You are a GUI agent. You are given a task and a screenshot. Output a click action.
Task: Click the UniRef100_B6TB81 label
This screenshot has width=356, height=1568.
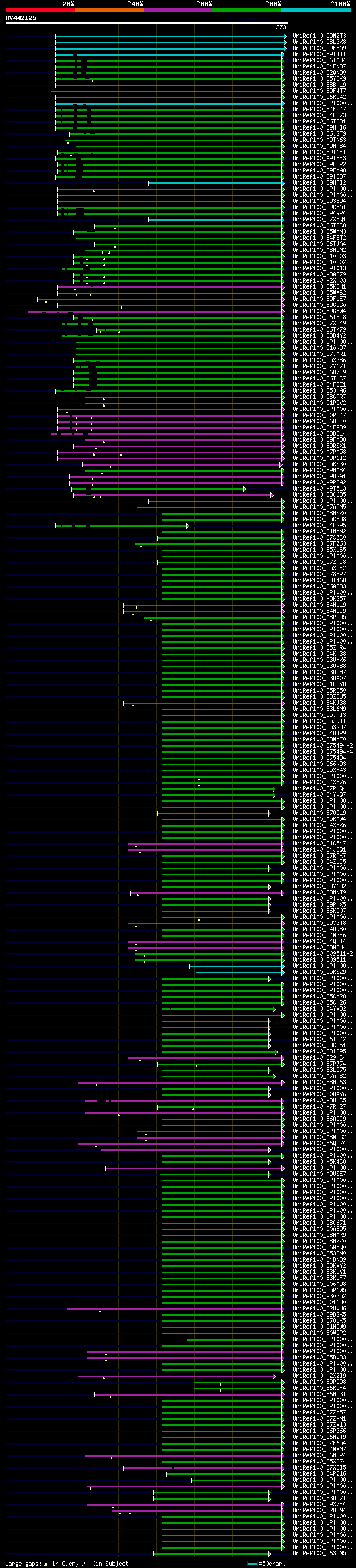coord(319,122)
